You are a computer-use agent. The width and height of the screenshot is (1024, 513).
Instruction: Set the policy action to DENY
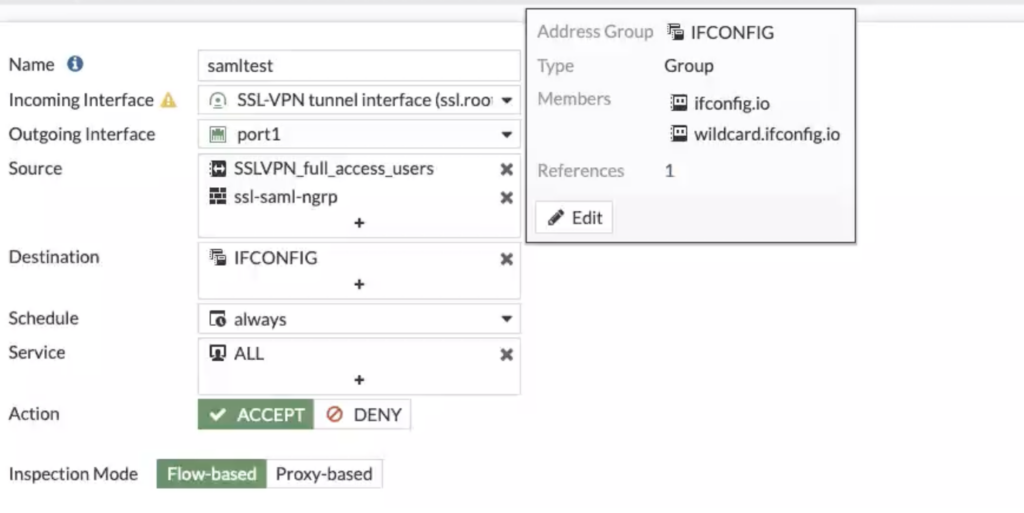click(x=362, y=414)
